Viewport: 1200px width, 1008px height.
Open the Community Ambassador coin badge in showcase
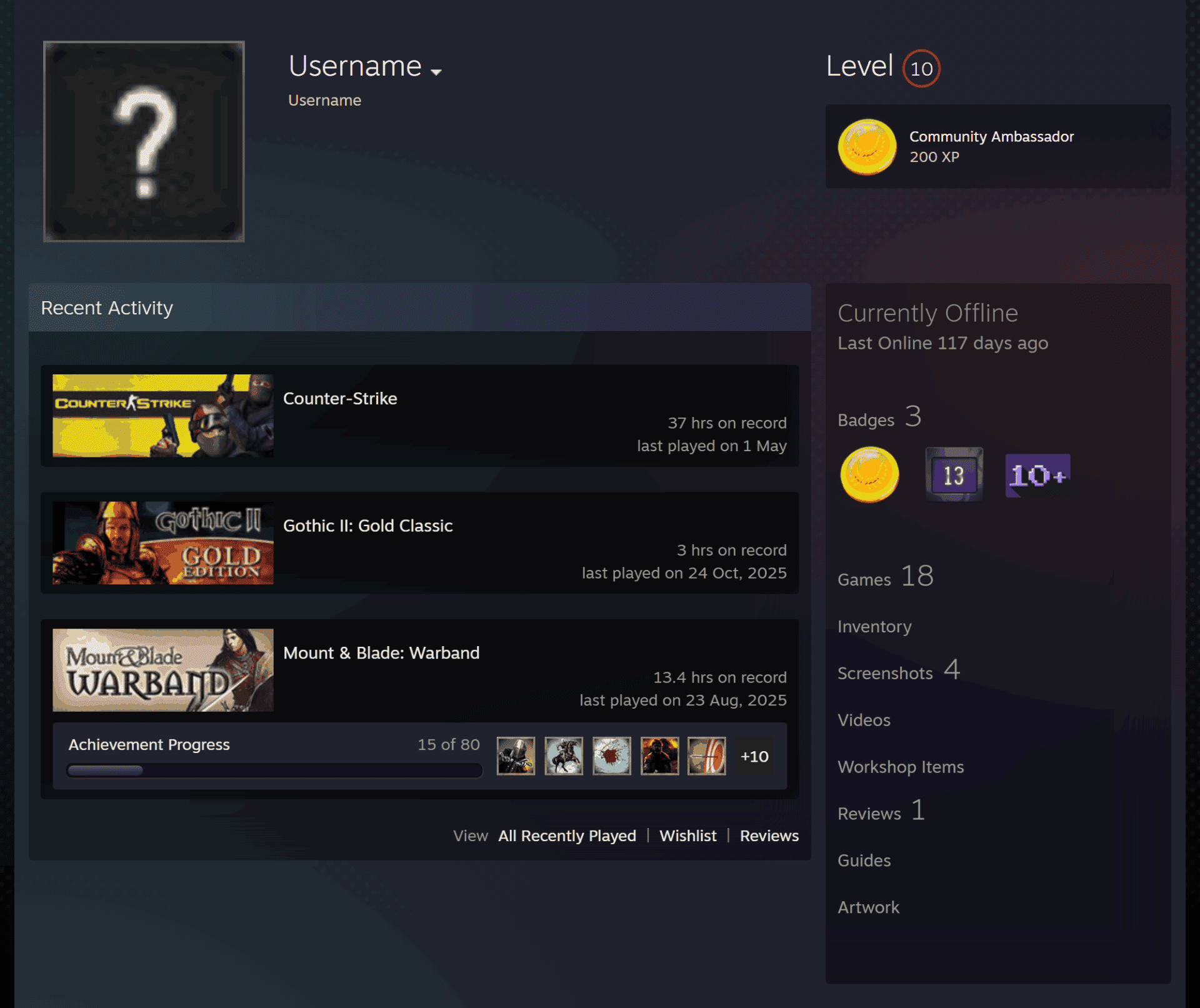867,147
